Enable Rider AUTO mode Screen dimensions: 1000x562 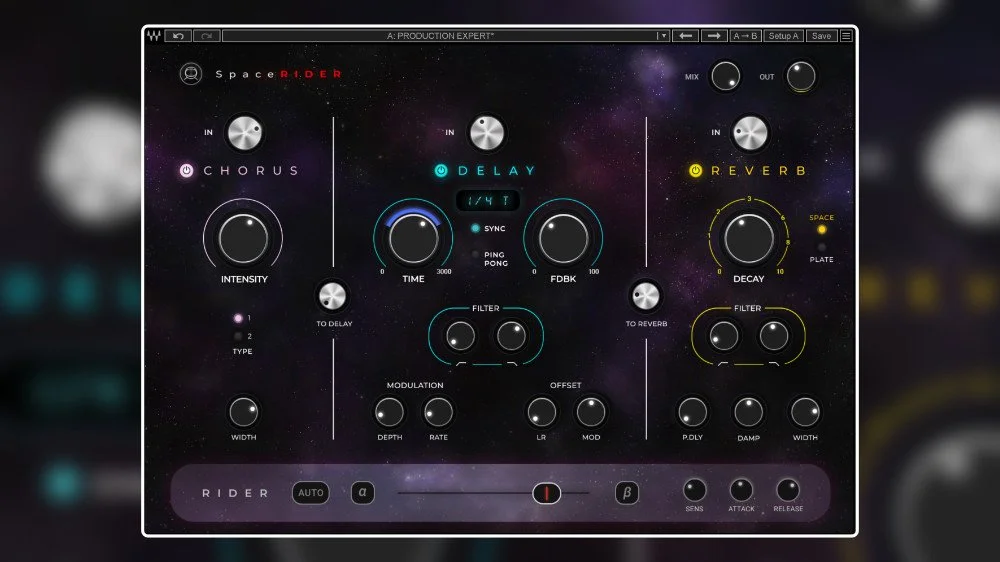tap(311, 492)
